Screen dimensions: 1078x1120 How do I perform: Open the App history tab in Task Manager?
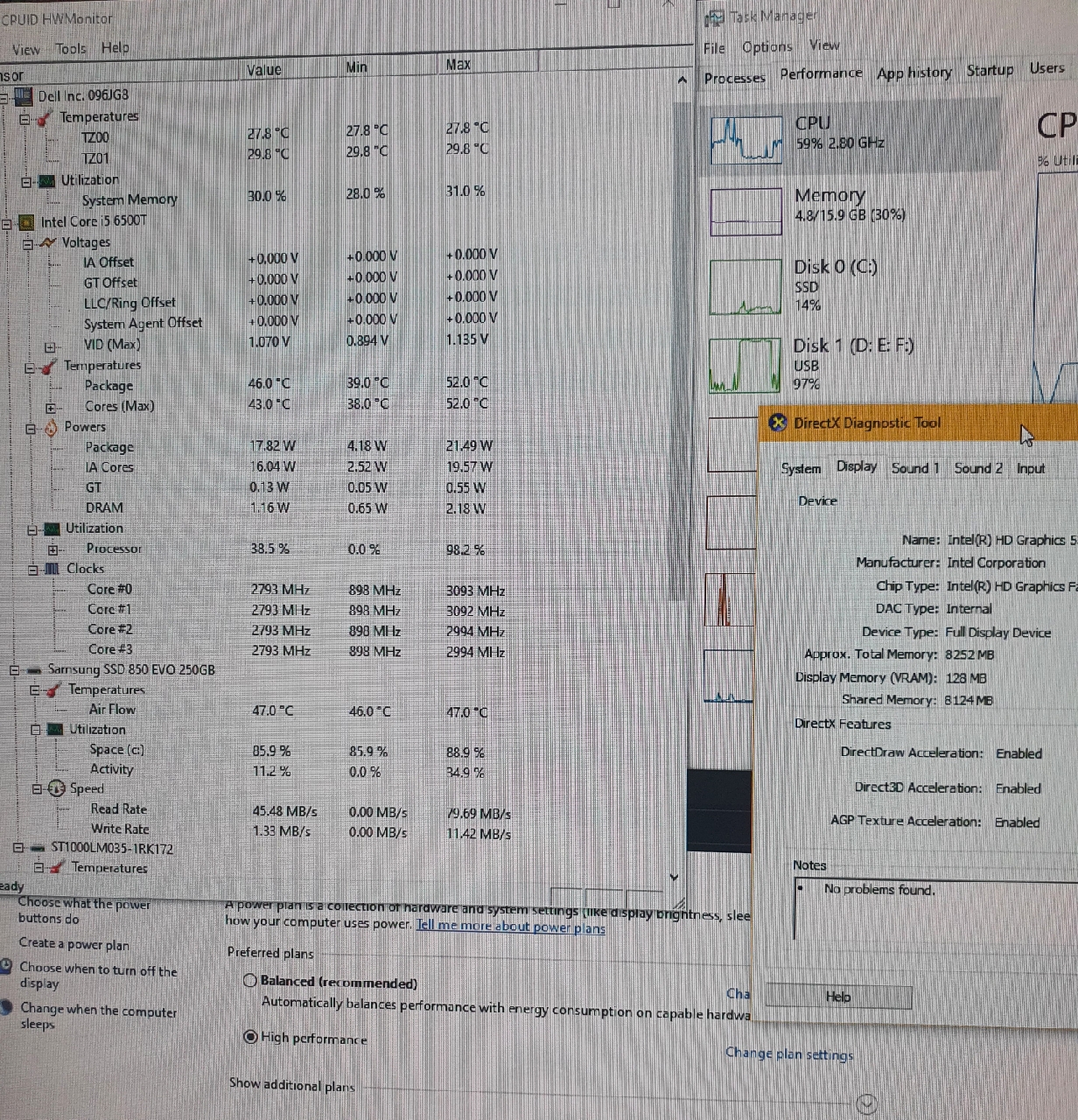click(913, 73)
